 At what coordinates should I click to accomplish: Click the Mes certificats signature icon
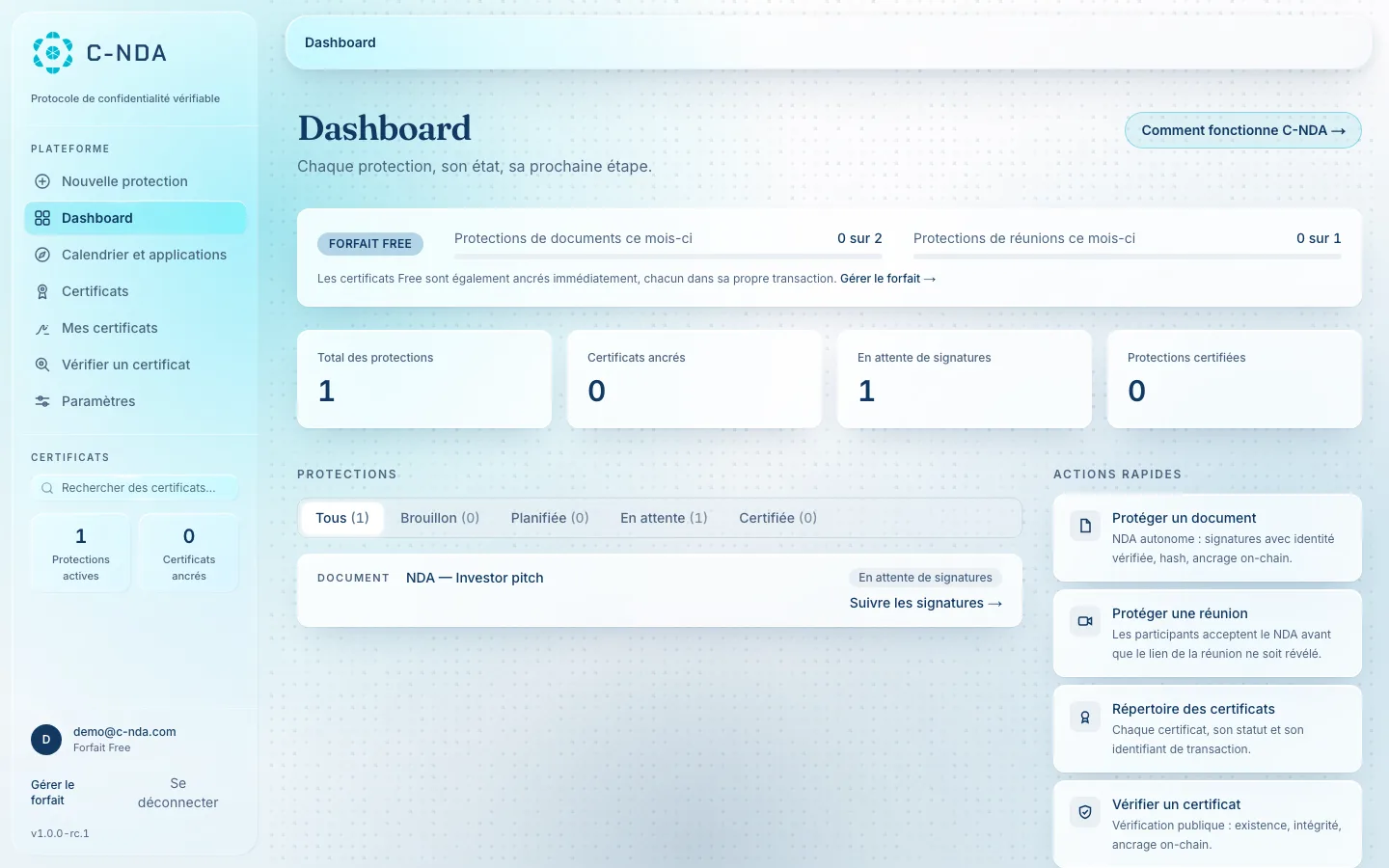click(42, 328)
